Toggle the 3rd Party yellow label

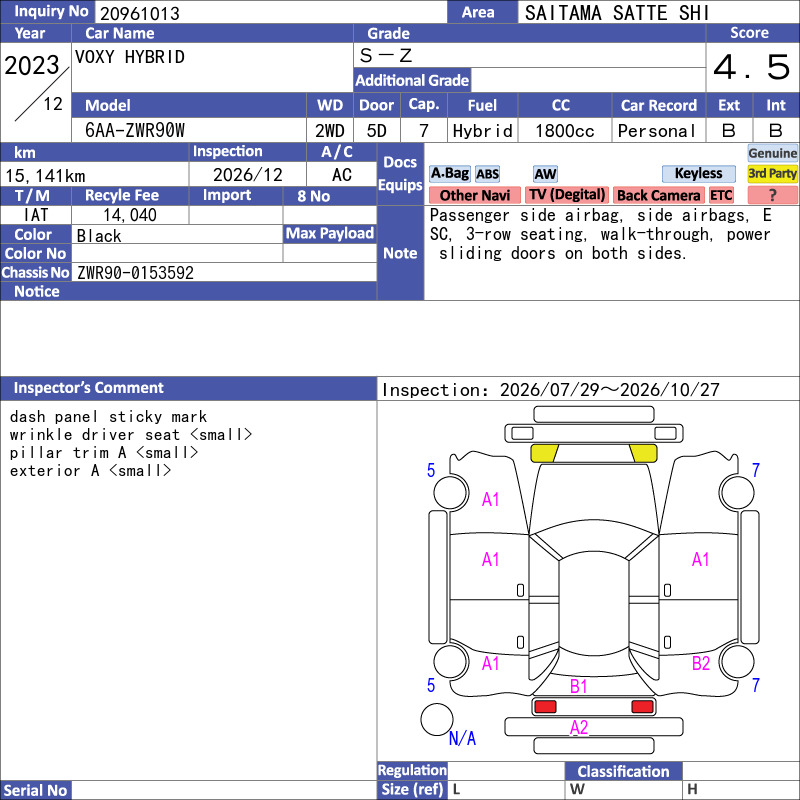772,174
